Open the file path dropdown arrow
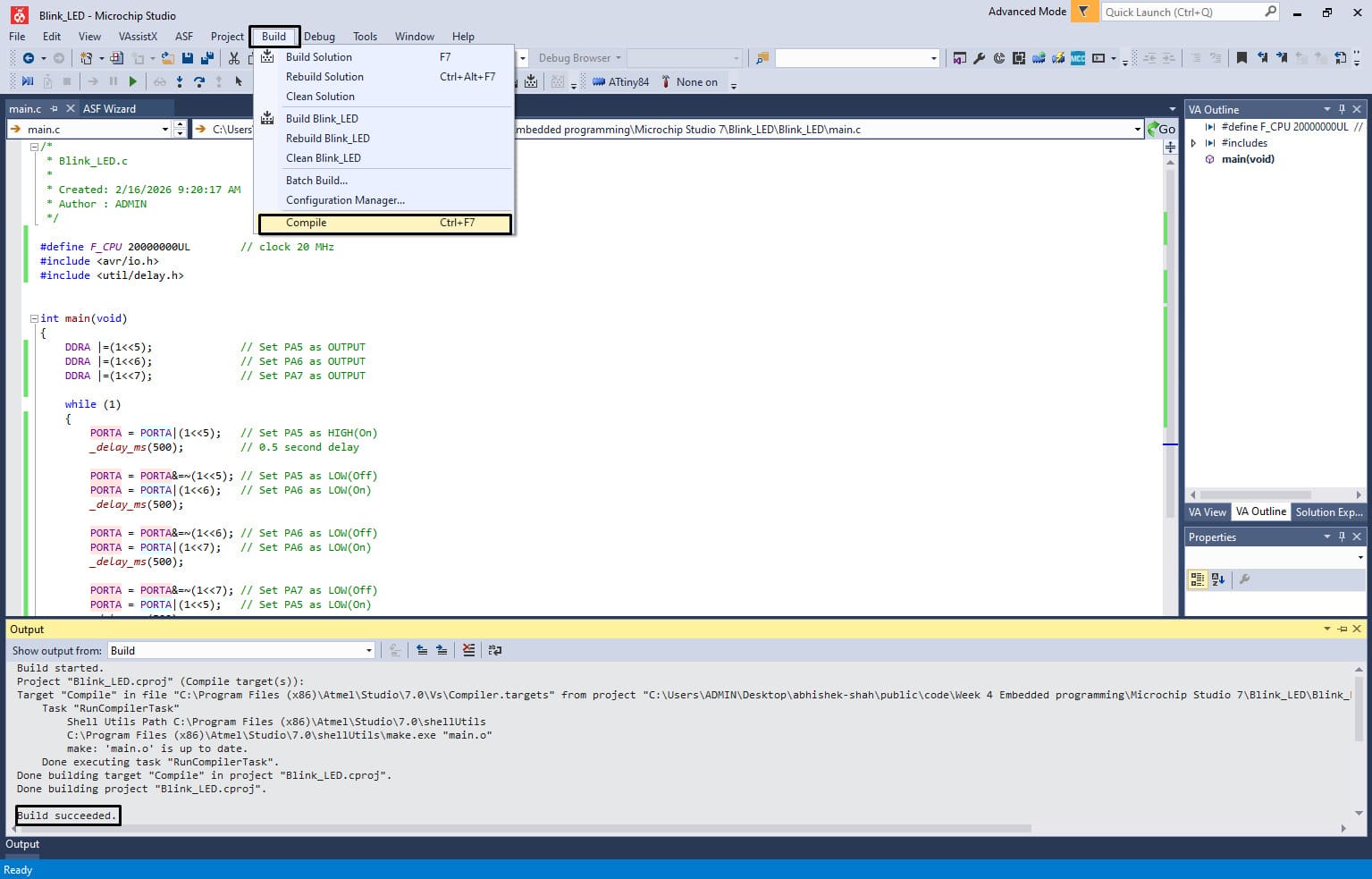The width and height of the screenshot is (1372, 879). click(x=1137, y=129)
